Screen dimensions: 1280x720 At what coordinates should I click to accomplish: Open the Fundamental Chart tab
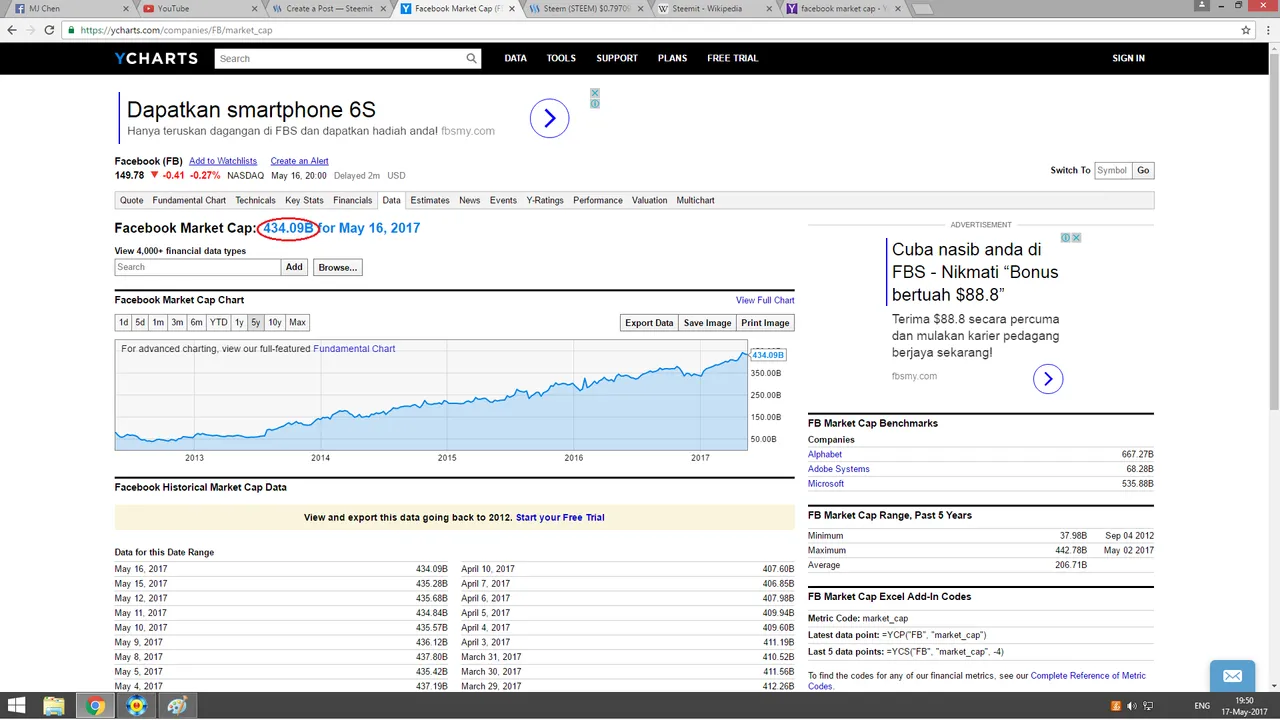click(x=189, y=200)
